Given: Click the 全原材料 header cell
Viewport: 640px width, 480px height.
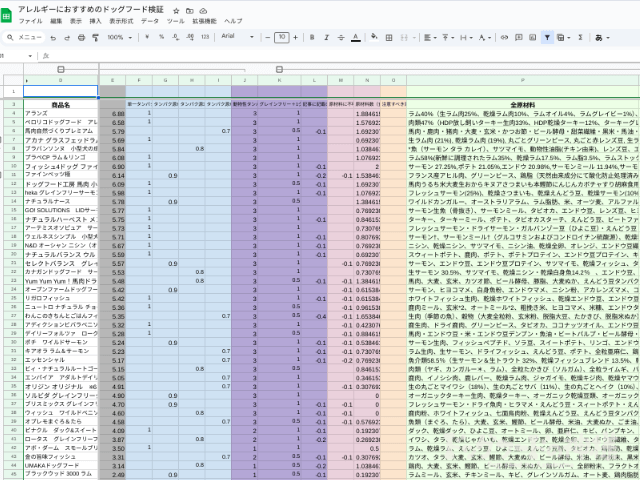Looking at the screenshot, I should 523,104.
